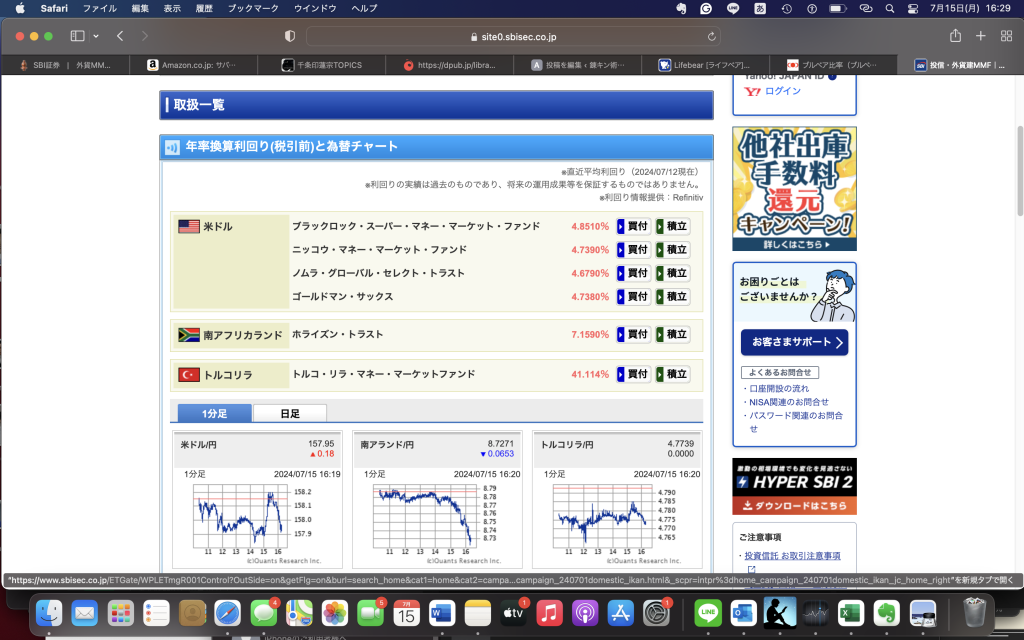Expand the sidebar dropdown chevron in toolbar
1024x640 pixels.
coord(96,36)
